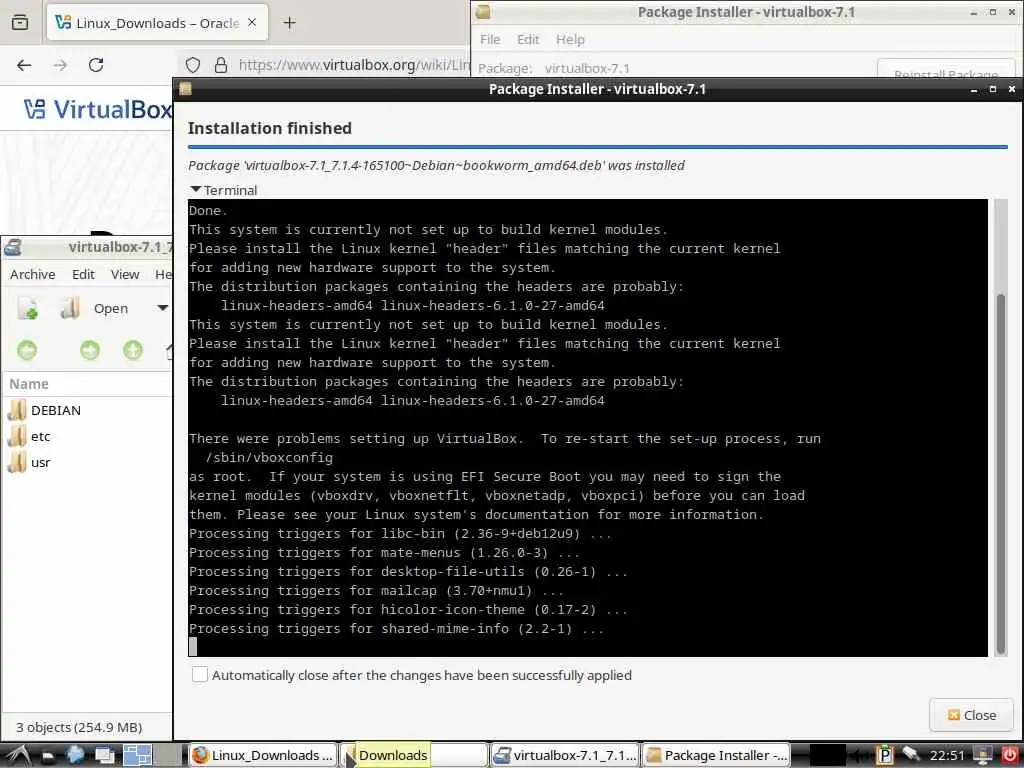Open the Edit menu in archive manager
The width and height of the screenshot is (1024, 768).
pos(83,274)
